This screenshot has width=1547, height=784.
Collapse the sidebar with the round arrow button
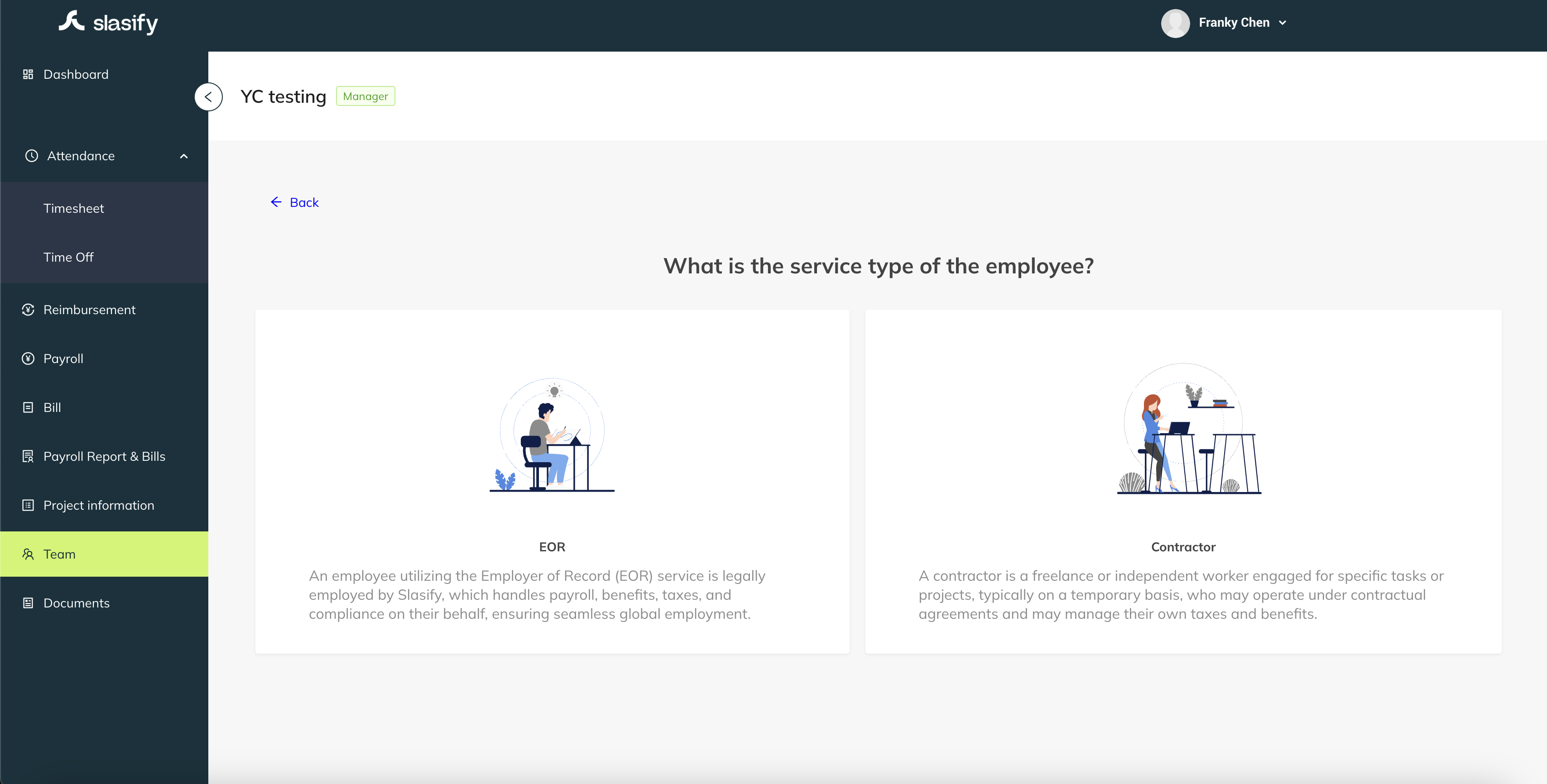click(x=208, y=97)
